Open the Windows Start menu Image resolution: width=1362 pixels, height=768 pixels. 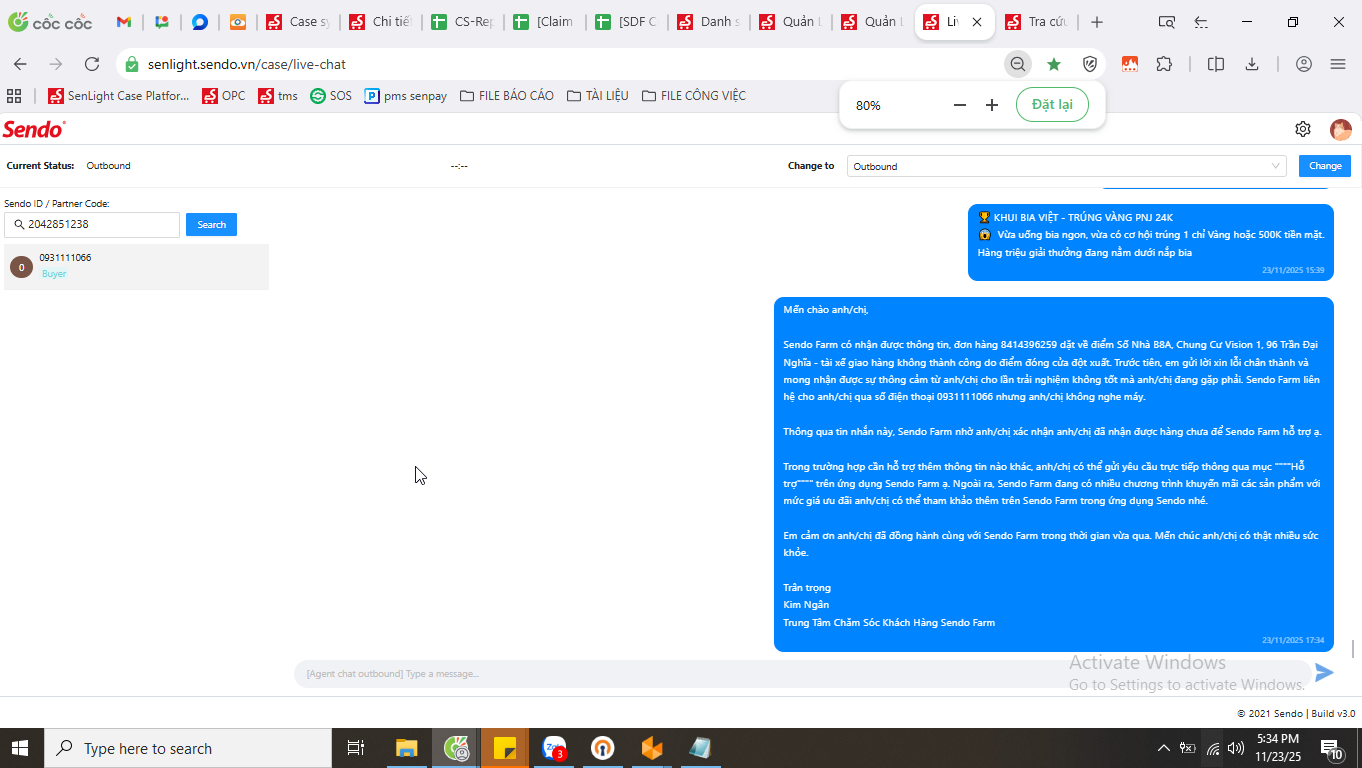click(x=20, y=748)
